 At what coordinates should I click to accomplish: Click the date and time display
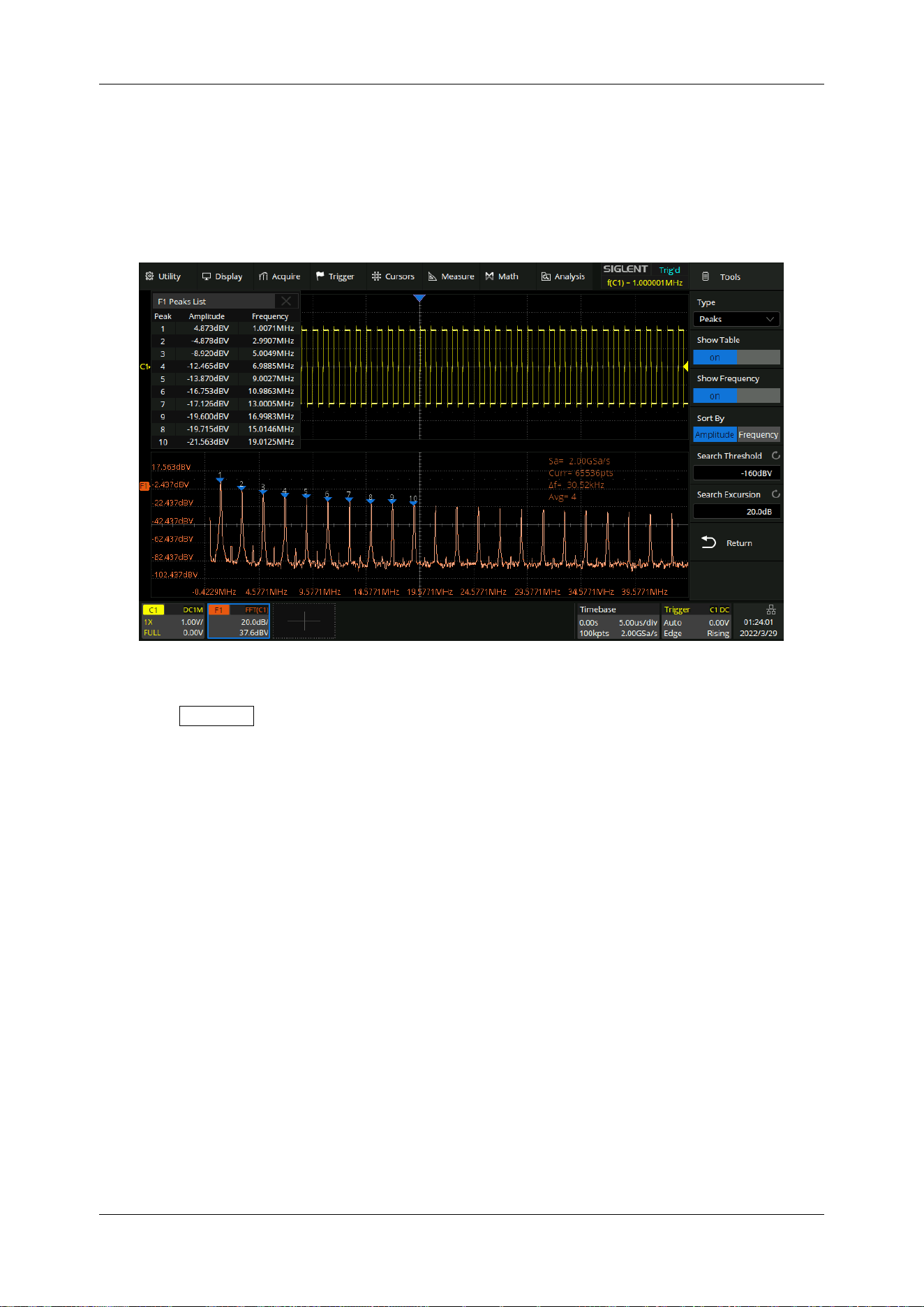click(x=759, y=628)
